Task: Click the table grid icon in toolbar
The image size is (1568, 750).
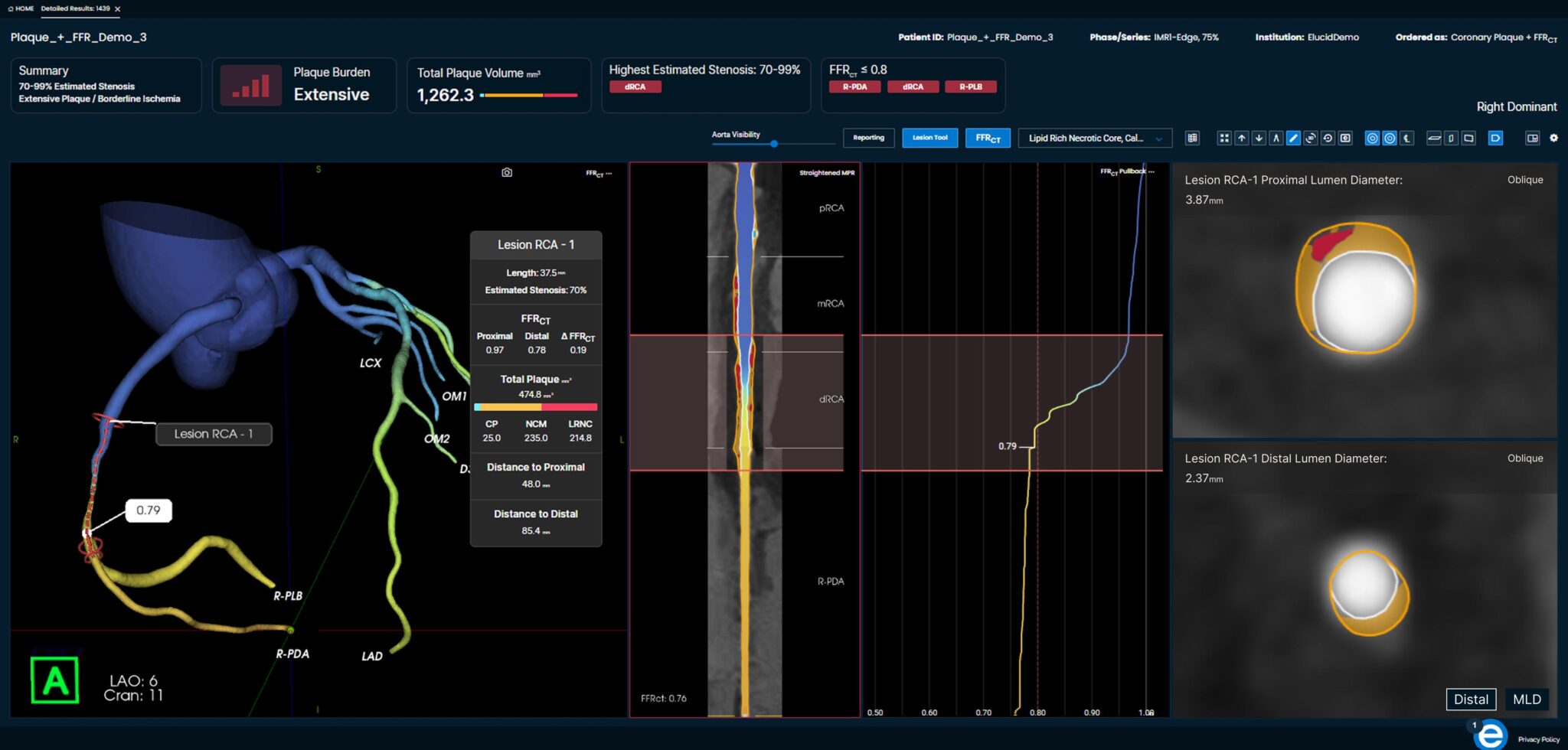Action: click(1192, 139)
